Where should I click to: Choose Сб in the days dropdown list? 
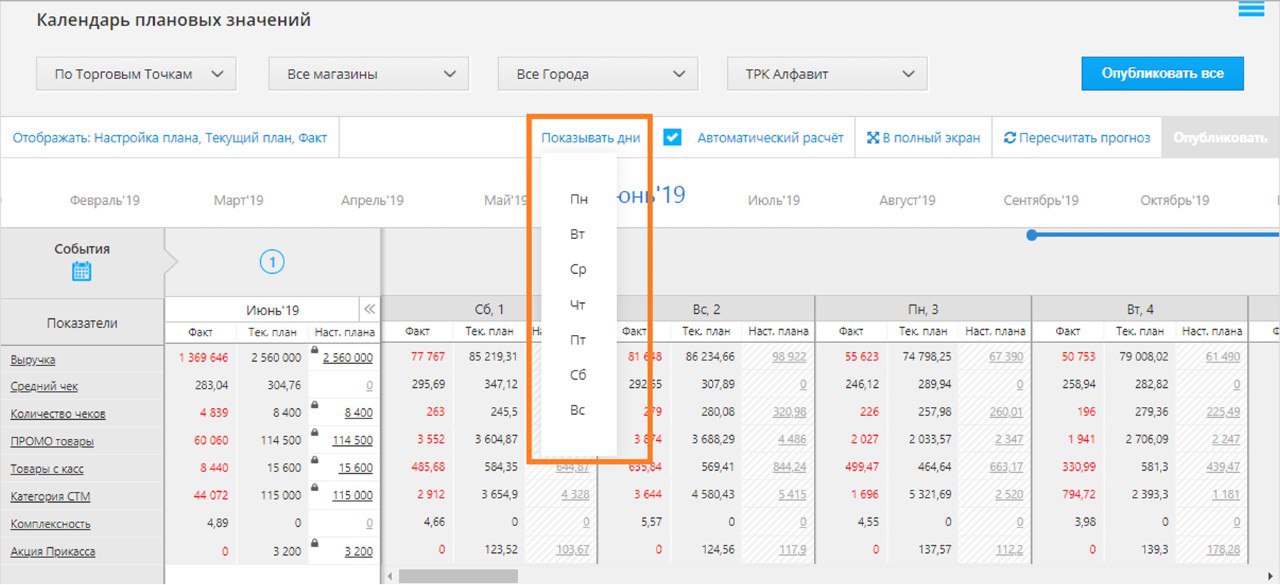tap(578, 375)
